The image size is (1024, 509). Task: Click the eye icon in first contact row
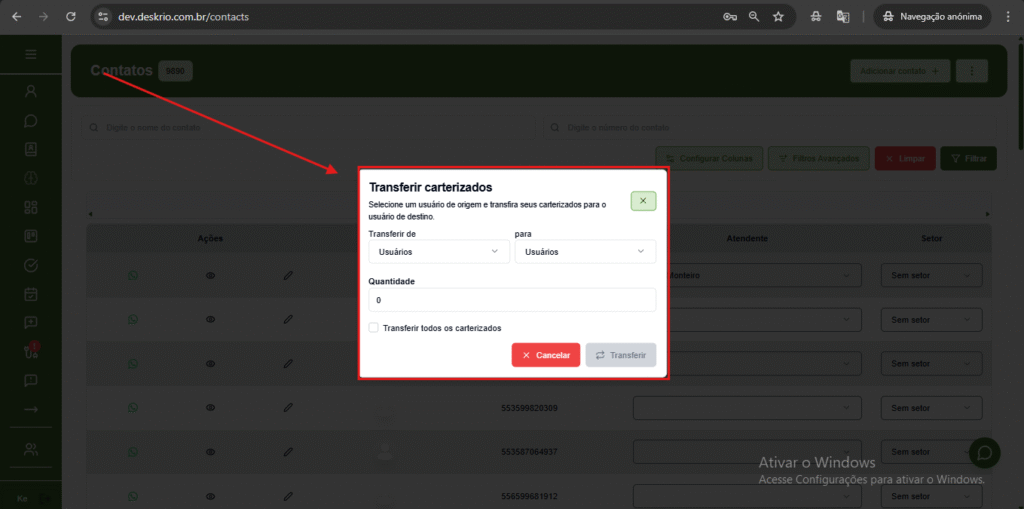(x=211, y=276)
